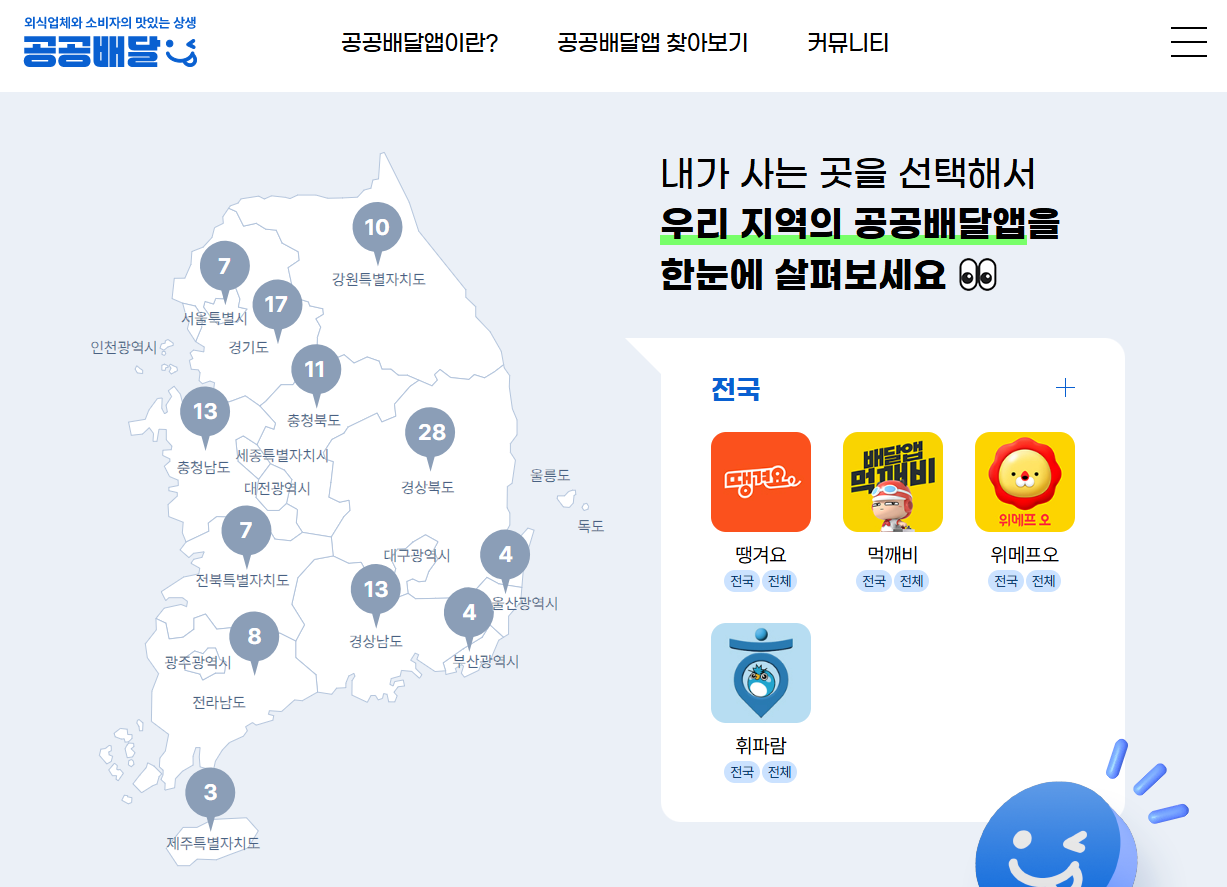Click the 강원특별자치도 region name label

click(x=379, y=279)
